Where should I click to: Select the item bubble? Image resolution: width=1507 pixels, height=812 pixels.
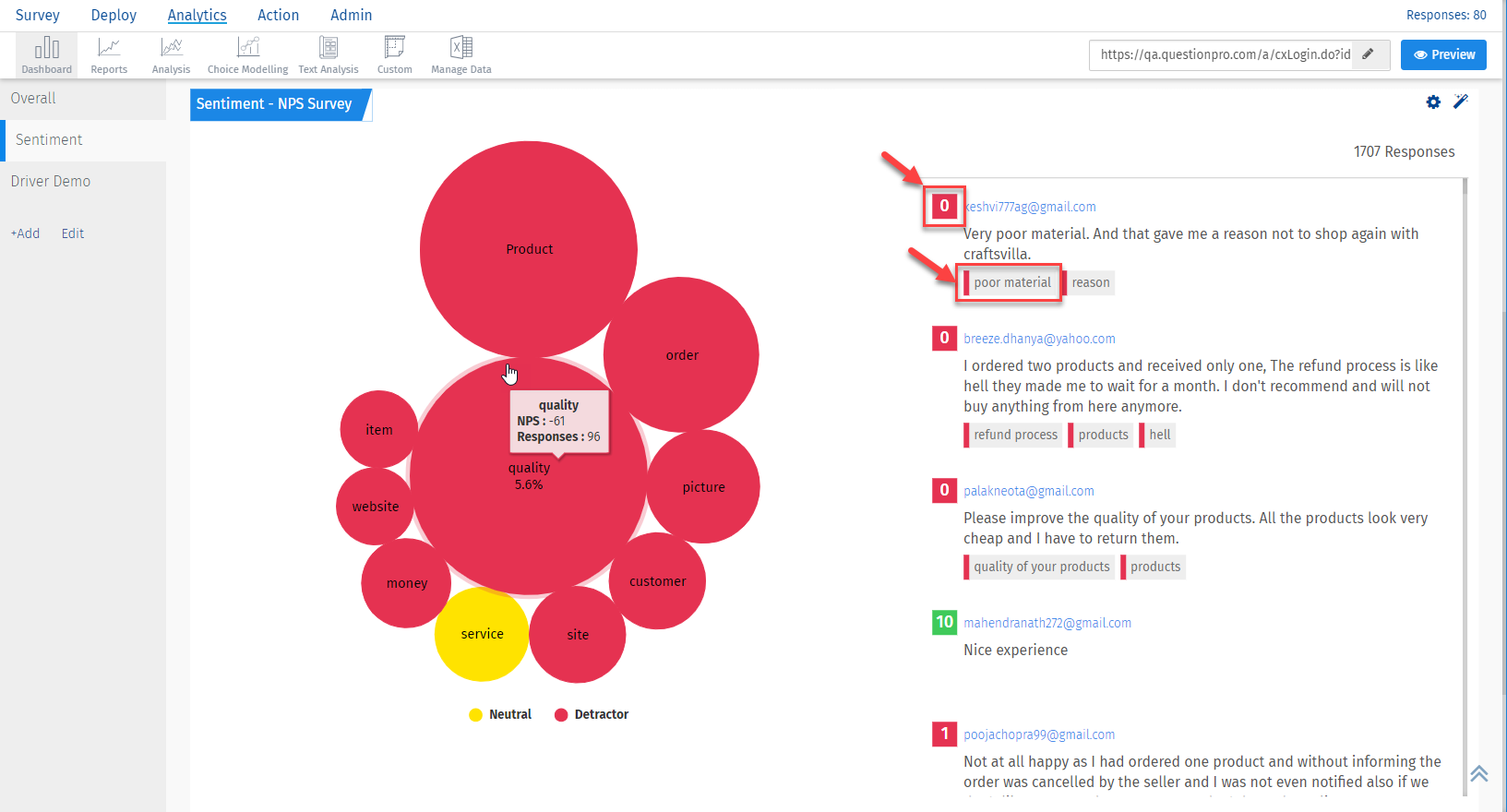pos(379,429)
